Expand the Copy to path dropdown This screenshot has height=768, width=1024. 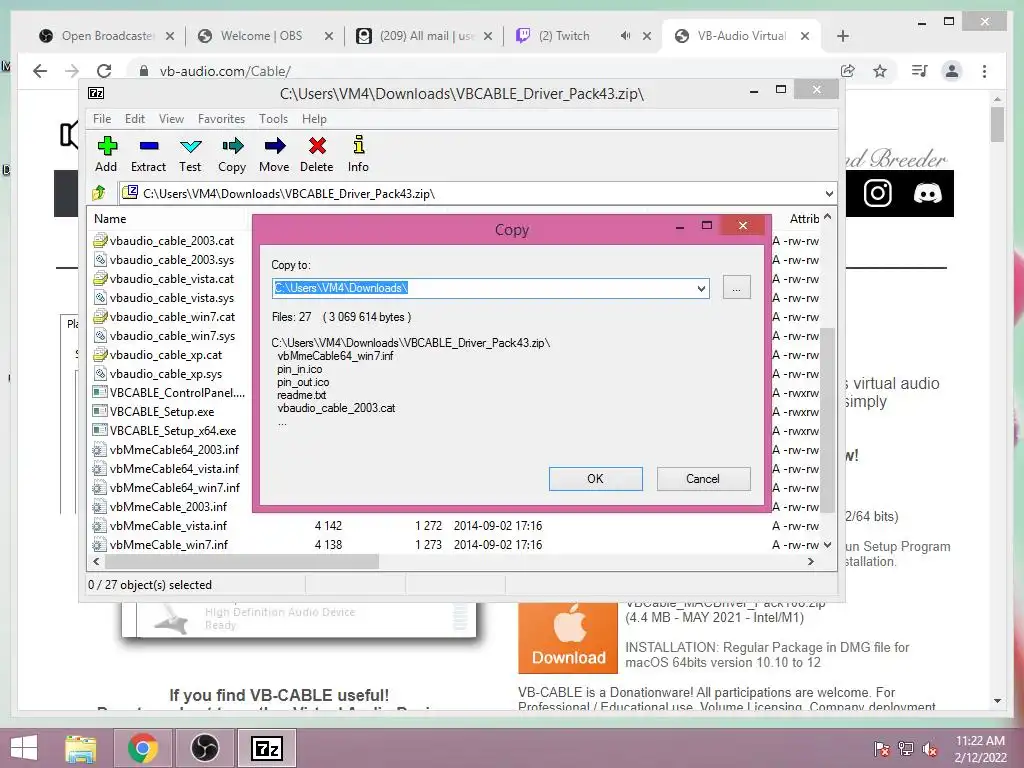(701, 288)
